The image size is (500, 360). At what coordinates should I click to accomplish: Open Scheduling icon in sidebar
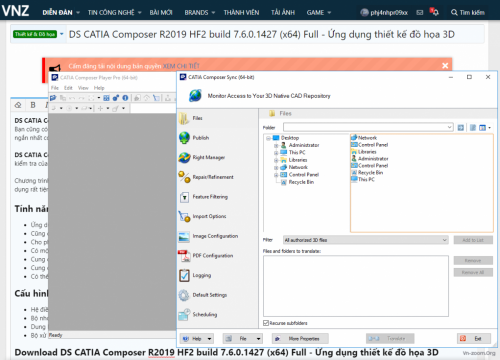[184, 315]
